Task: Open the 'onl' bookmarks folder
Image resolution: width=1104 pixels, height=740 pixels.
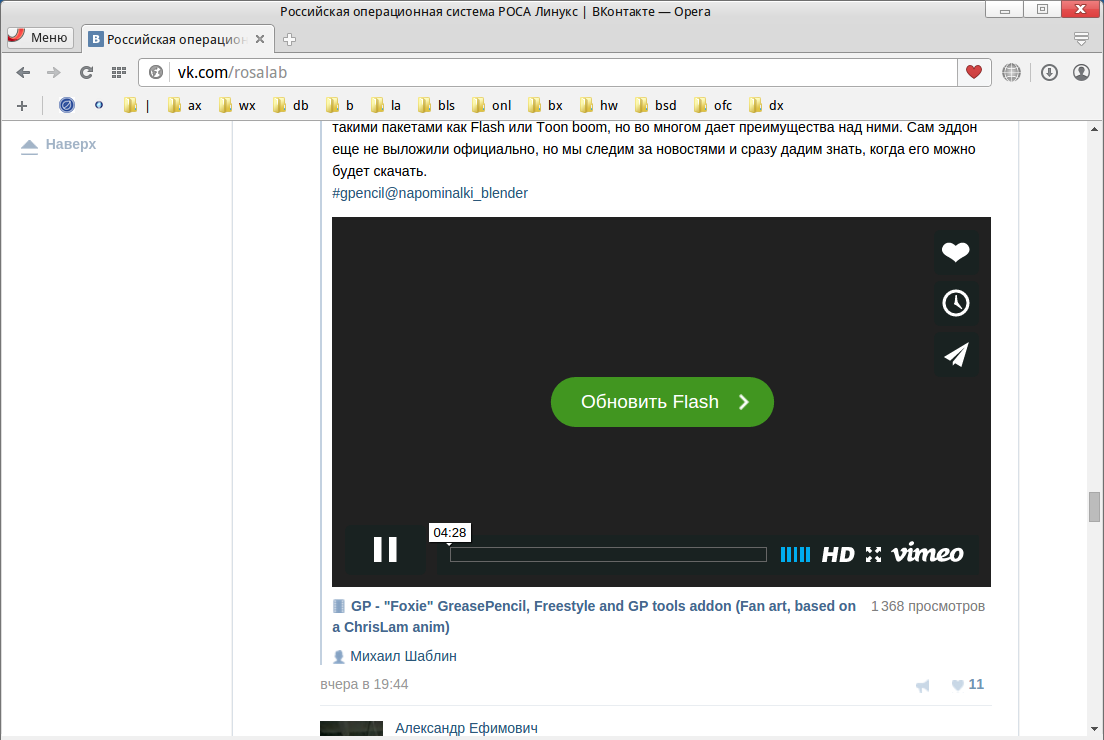Action: (492, 105)
